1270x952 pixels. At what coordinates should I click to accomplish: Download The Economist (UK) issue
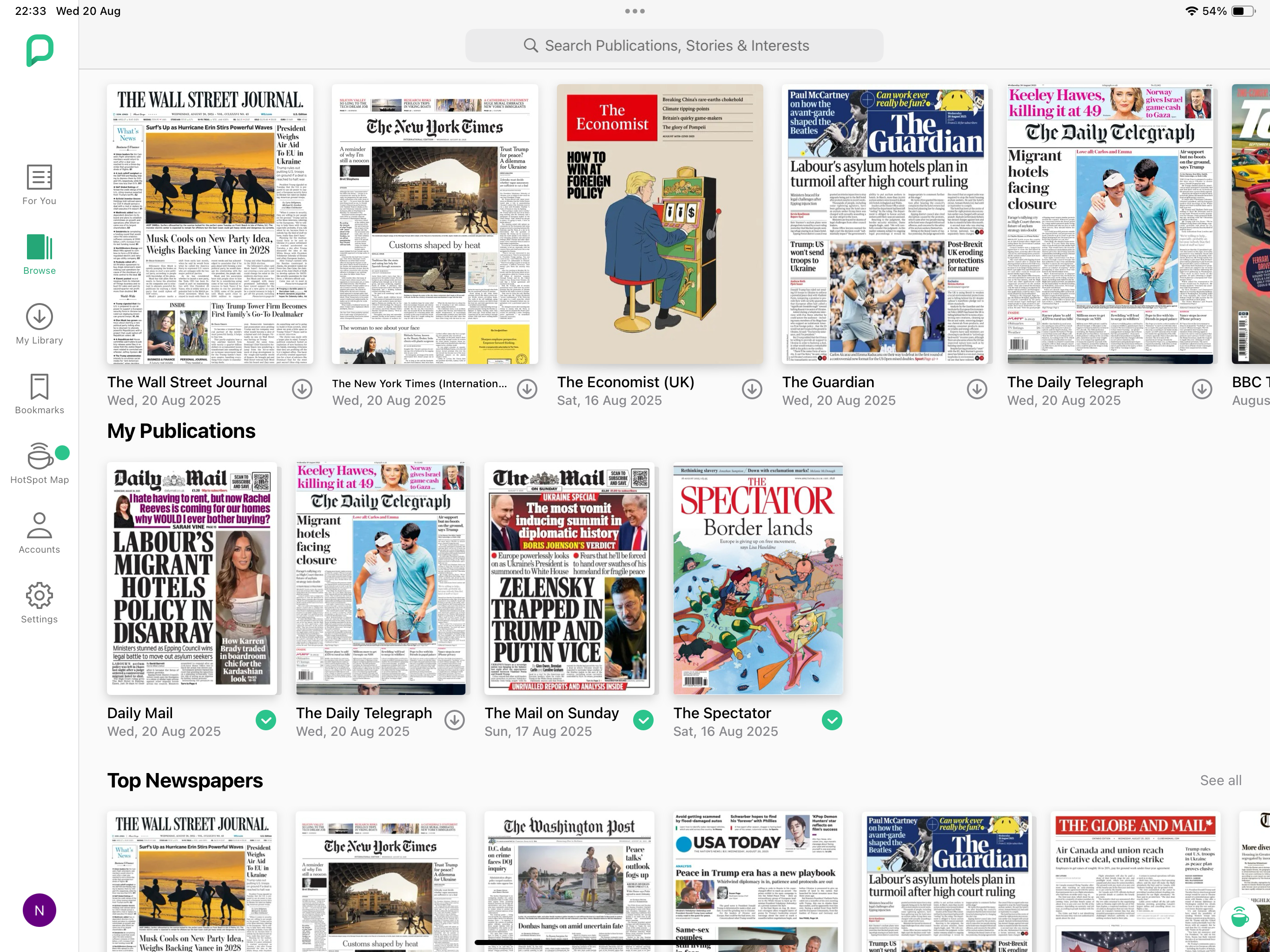pos(752,389)
